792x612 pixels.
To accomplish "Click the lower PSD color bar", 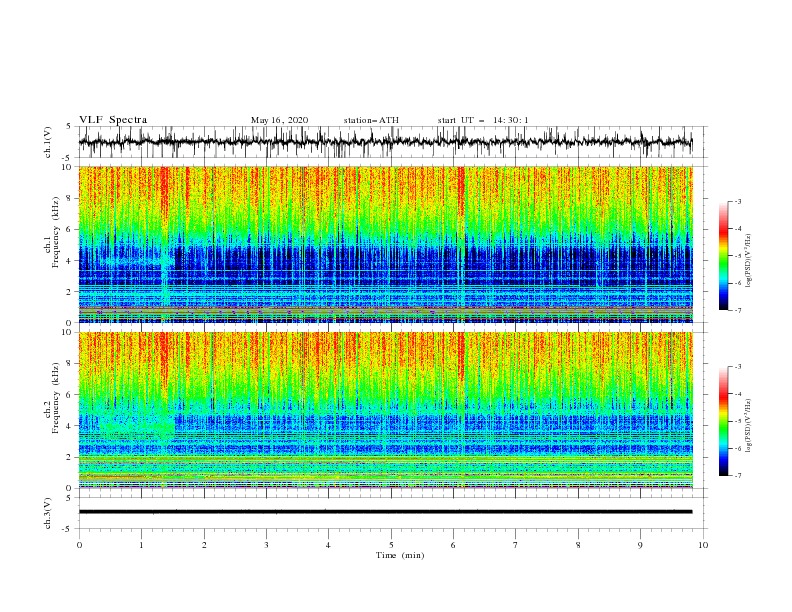I will pos(723,421).
